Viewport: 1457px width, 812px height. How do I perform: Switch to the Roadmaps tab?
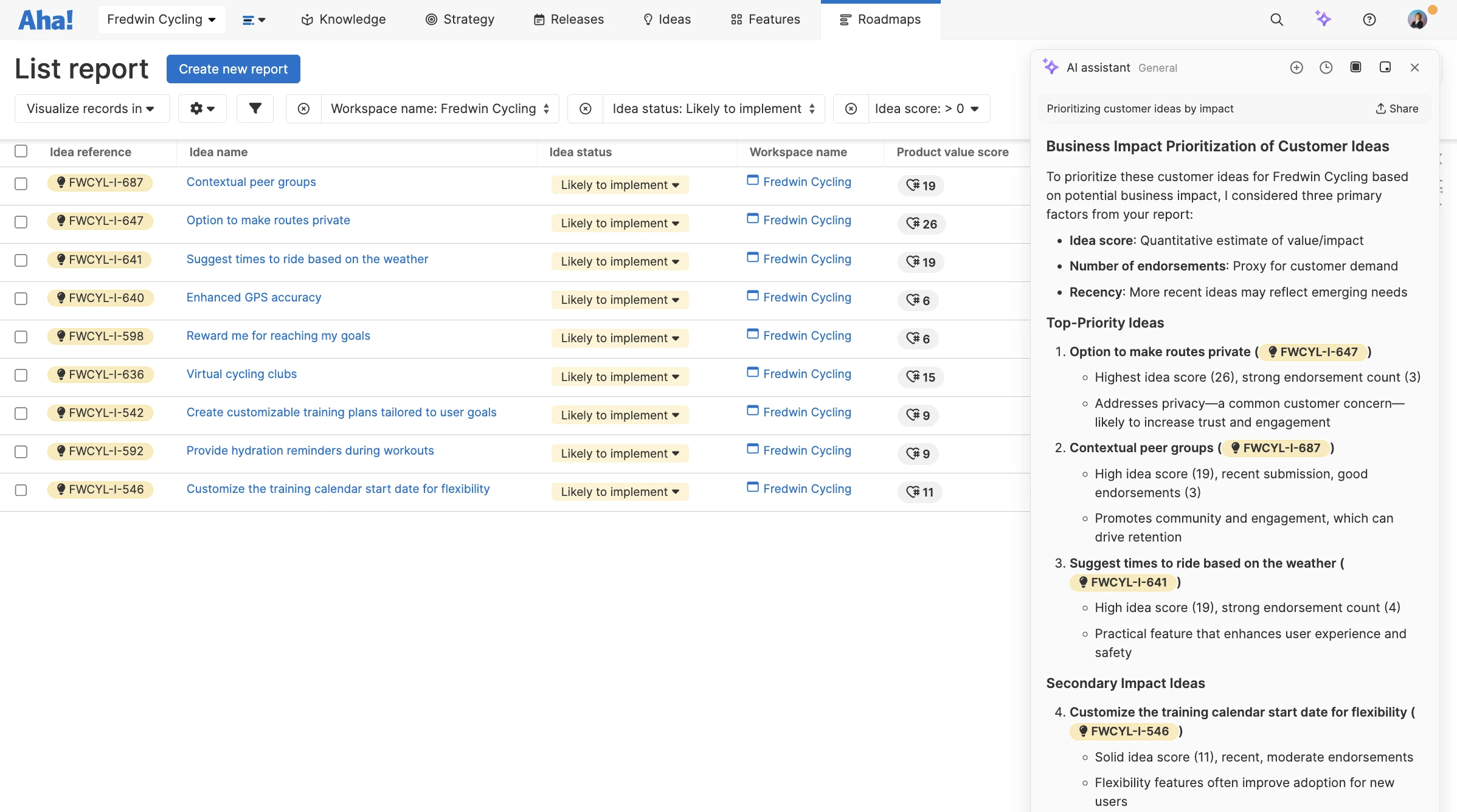pyautogui.click(x=881, y=19)
